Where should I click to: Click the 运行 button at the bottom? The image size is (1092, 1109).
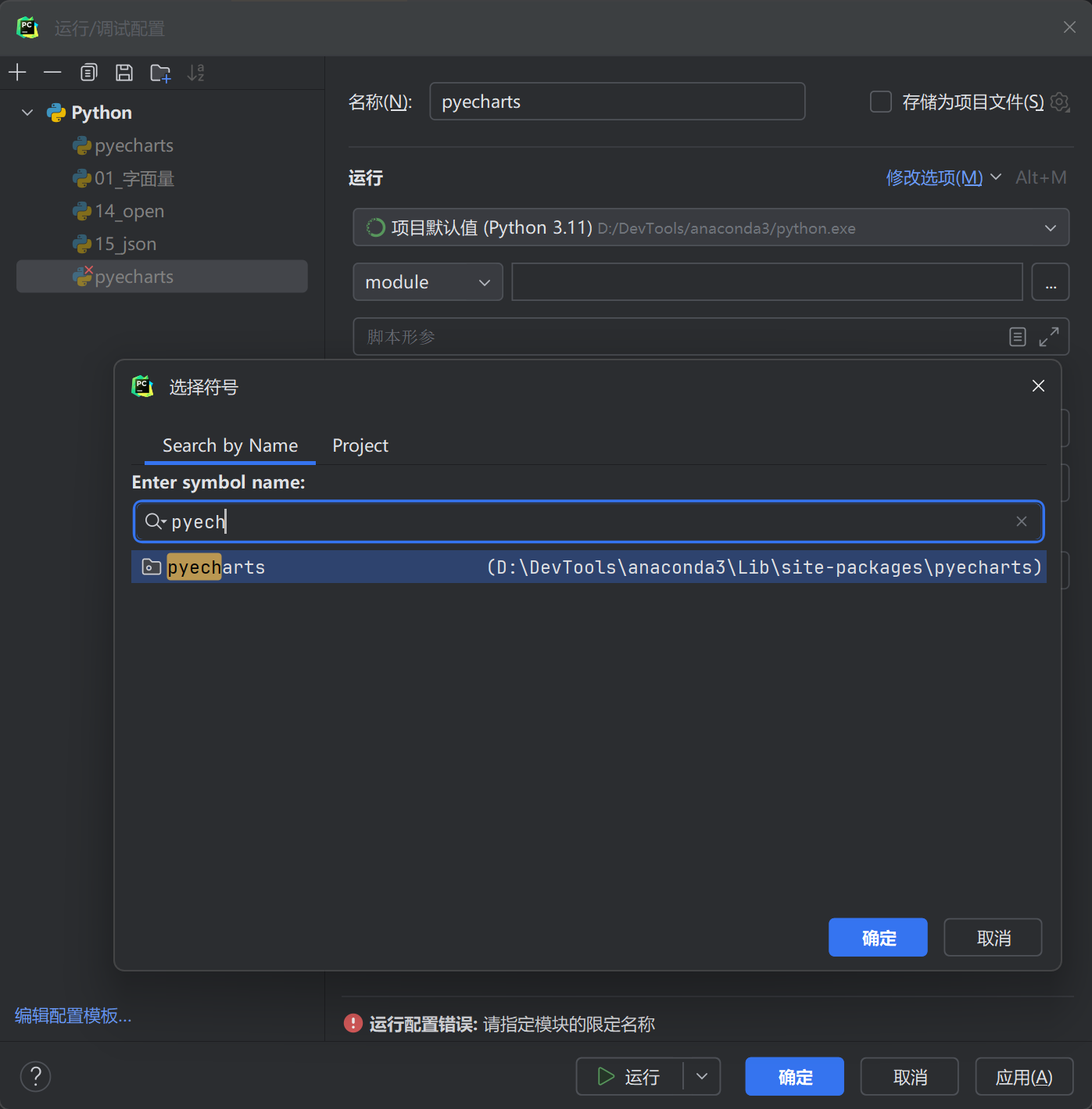pyautogui.click(x=629, y=1076)
